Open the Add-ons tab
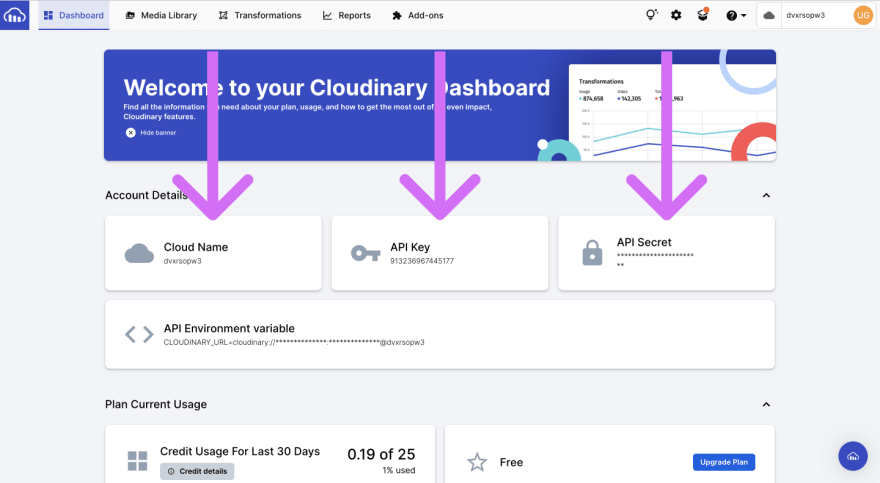This screenshot has height=483, width=880. tap(418, 15)
